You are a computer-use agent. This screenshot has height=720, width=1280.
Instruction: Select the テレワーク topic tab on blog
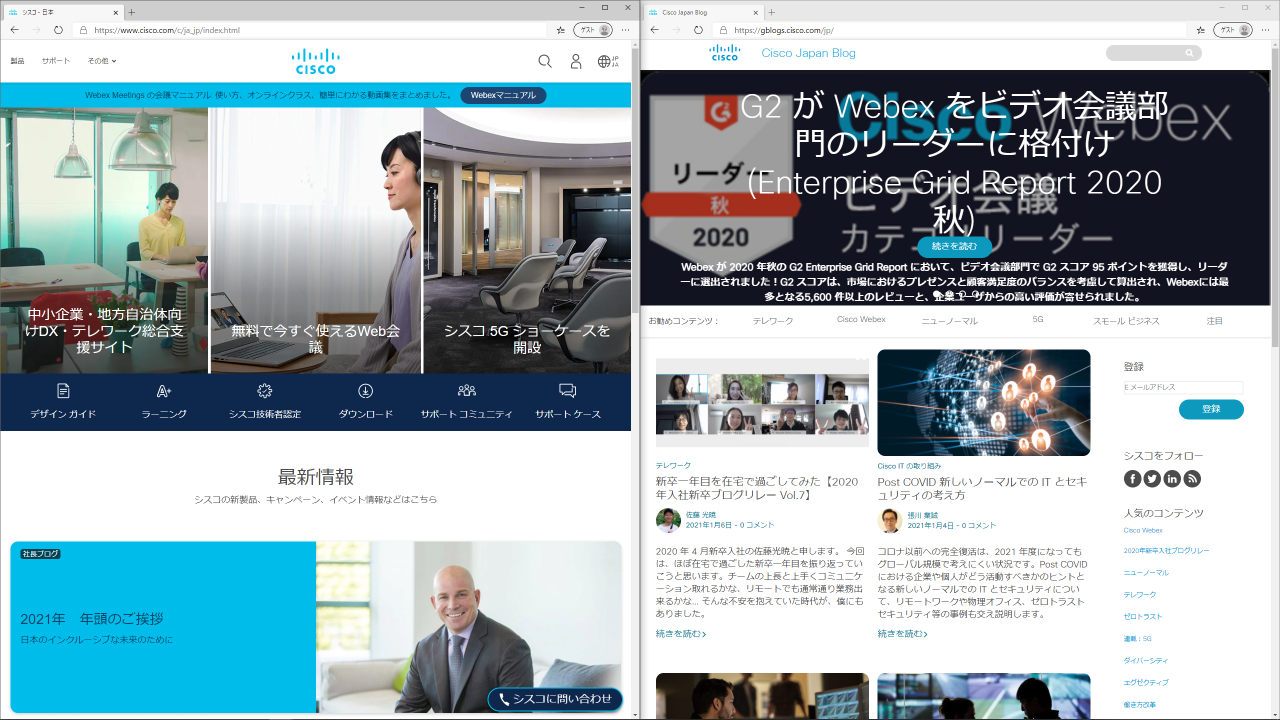pos(772,321)
